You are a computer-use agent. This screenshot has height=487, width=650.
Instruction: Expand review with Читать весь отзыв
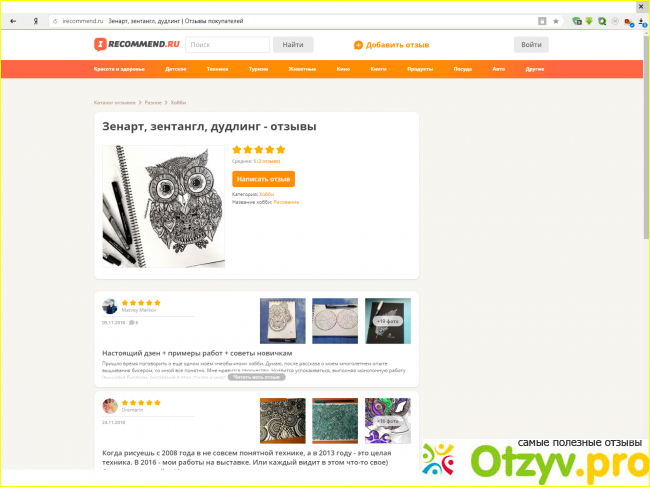point(256,377)
